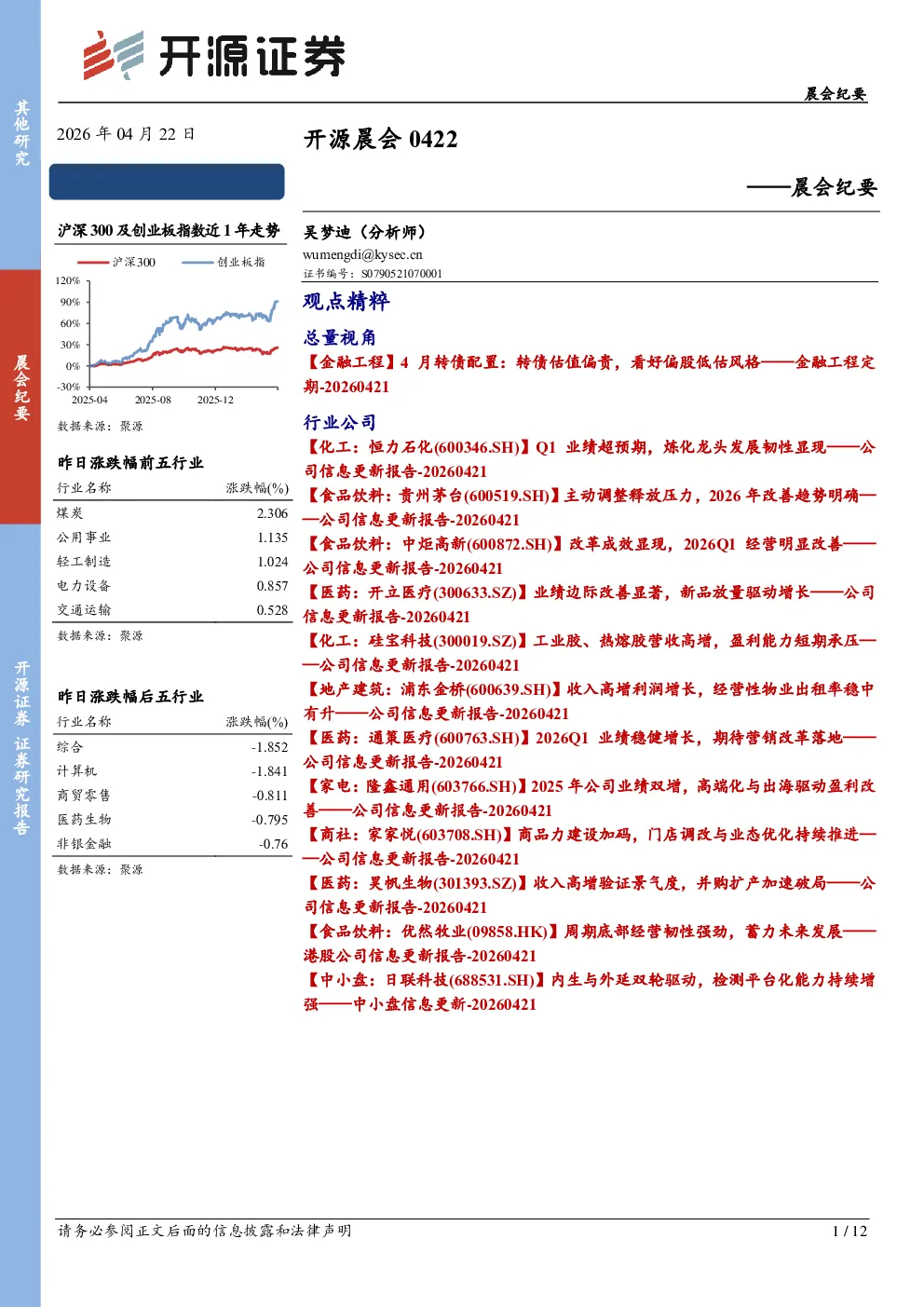The width and height of the screenshot is (924, 1307).
Task: Click the value -1.852
Action: [x=270, y=747]
